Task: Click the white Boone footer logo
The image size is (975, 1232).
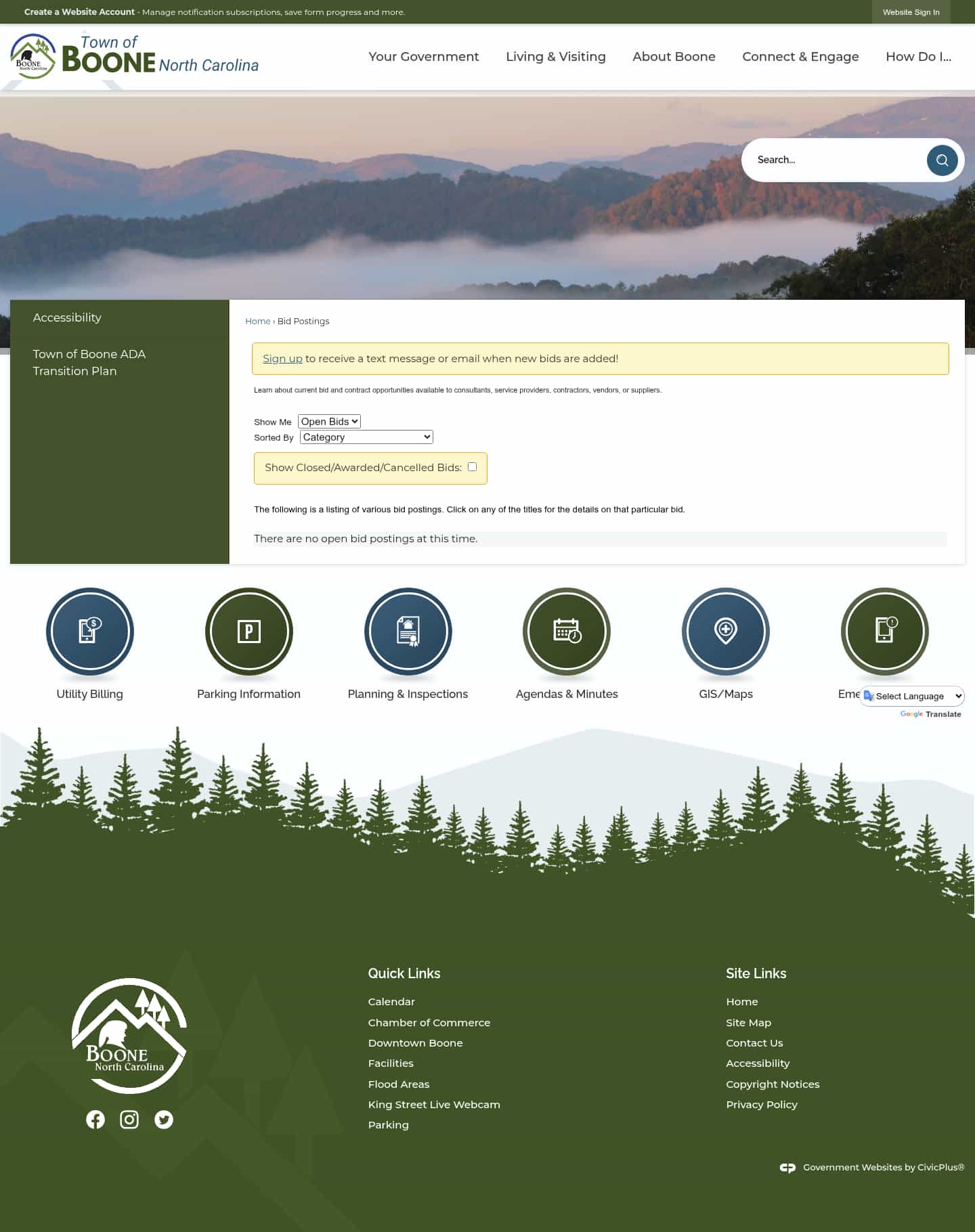Action: (x=129, y=1036)
